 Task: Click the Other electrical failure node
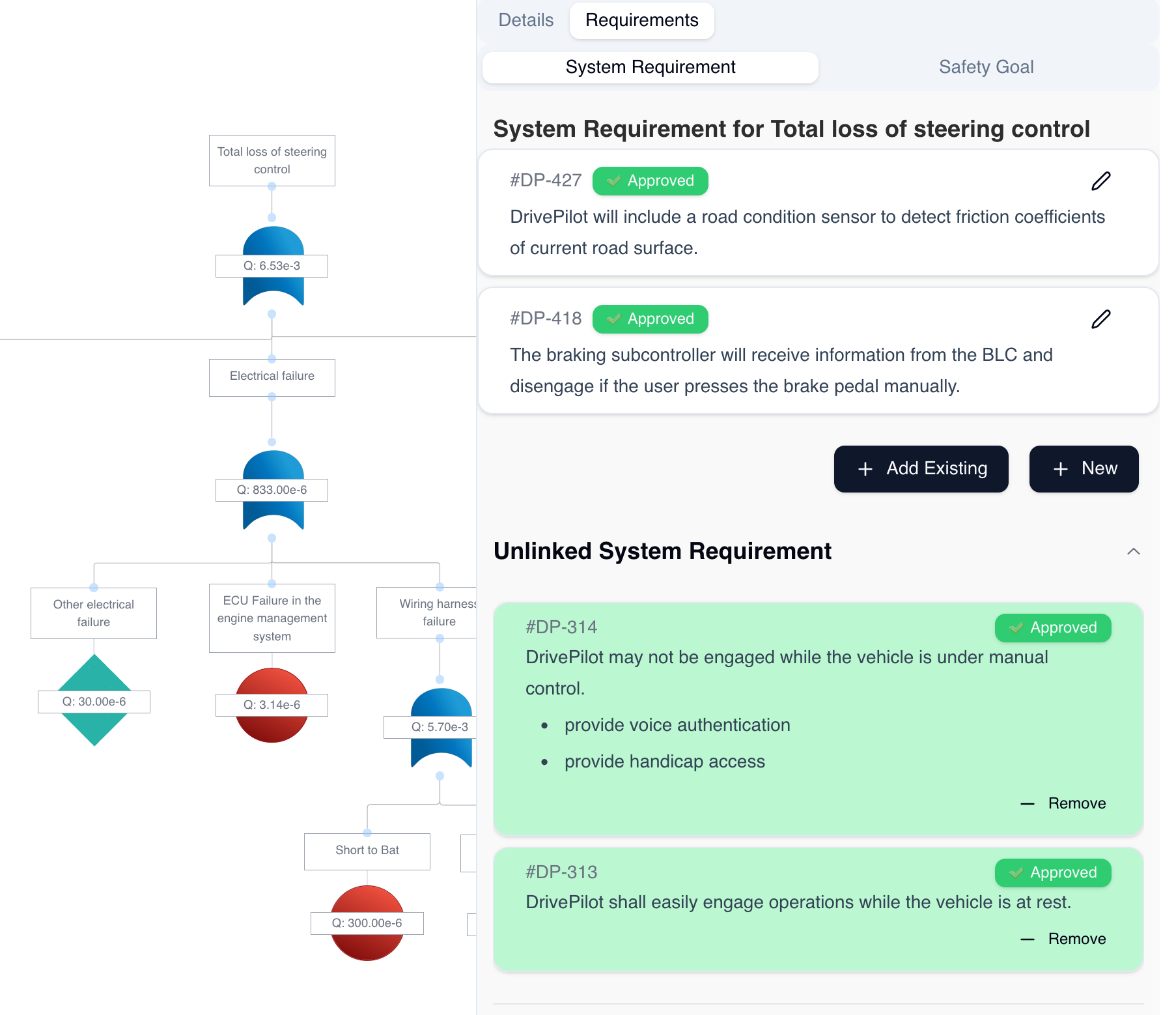[x=94, y=613]
